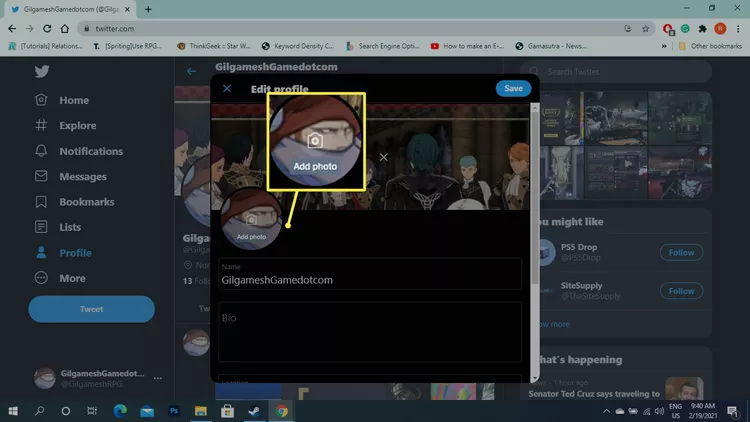Open the SiteSupply profile name
The width and height of the screenshot is (750, 422).
581,286
